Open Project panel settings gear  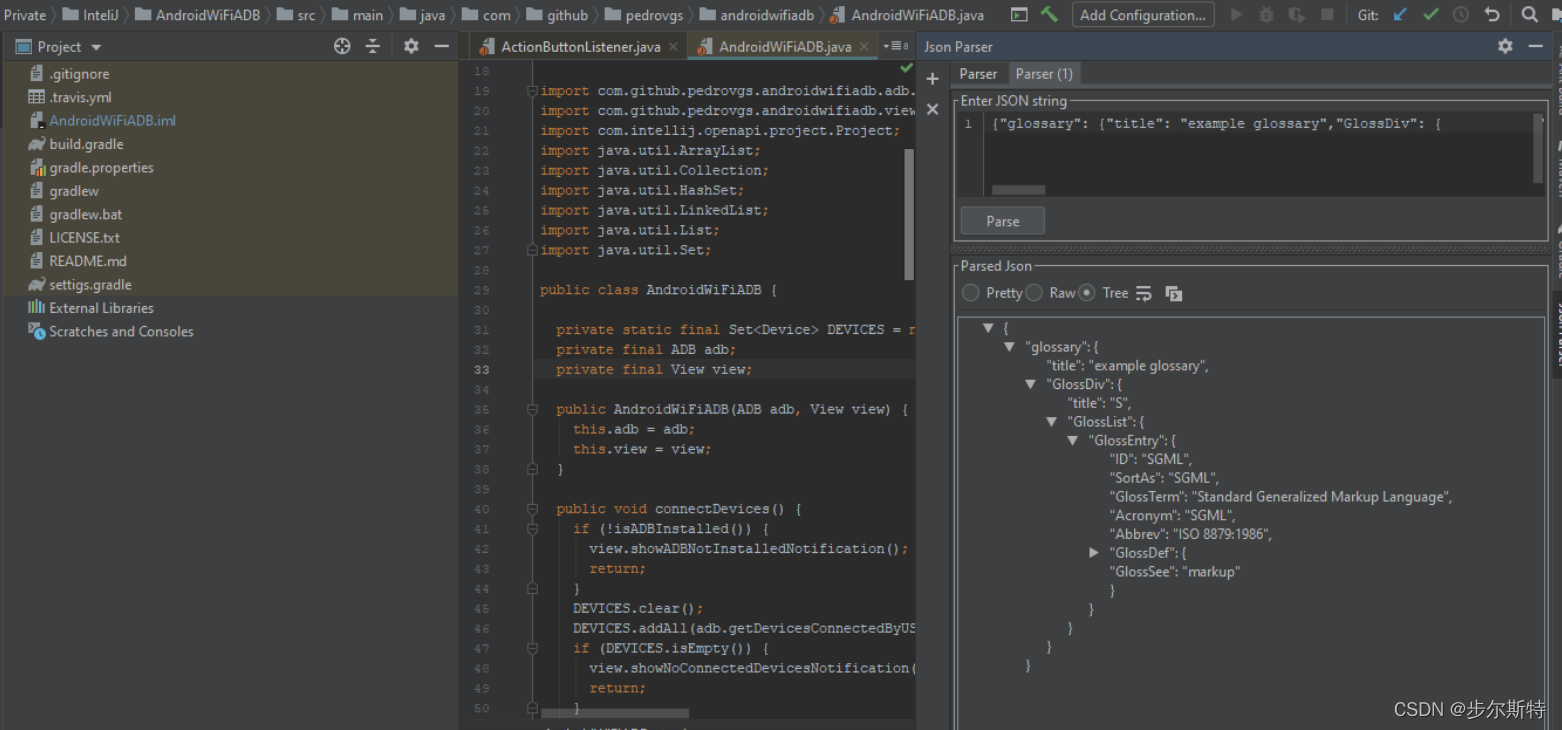point(411,46)
